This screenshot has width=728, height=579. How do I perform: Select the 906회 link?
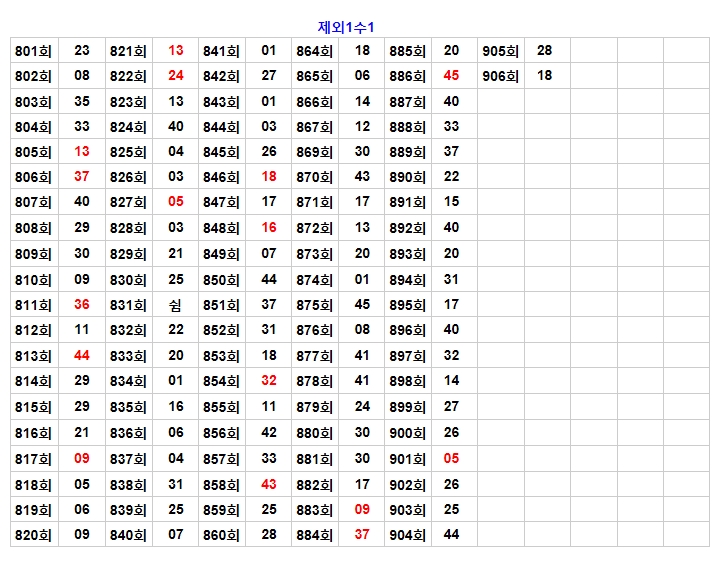[x=500, y=76]
